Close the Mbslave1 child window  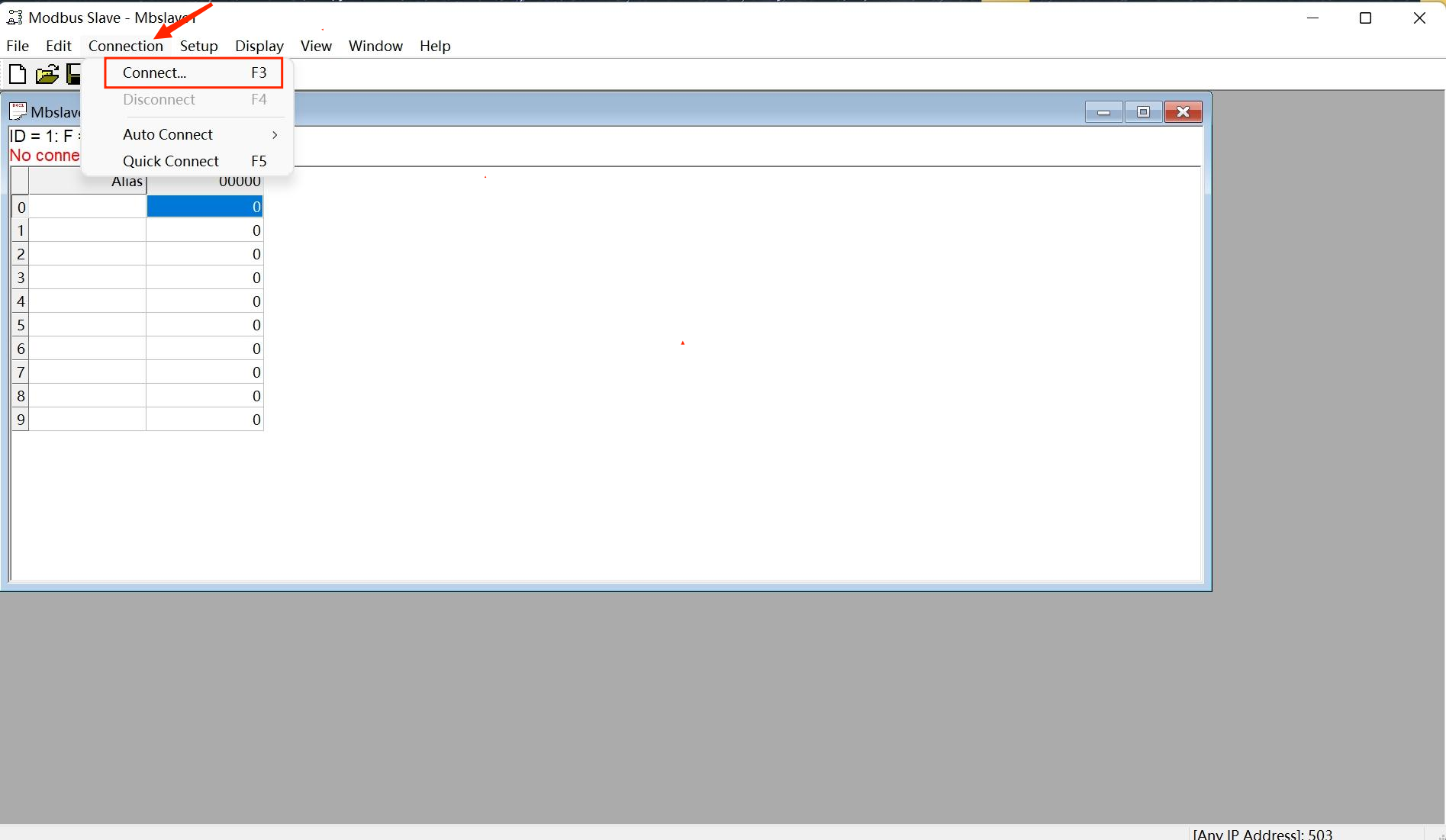tap(1184, 112)
